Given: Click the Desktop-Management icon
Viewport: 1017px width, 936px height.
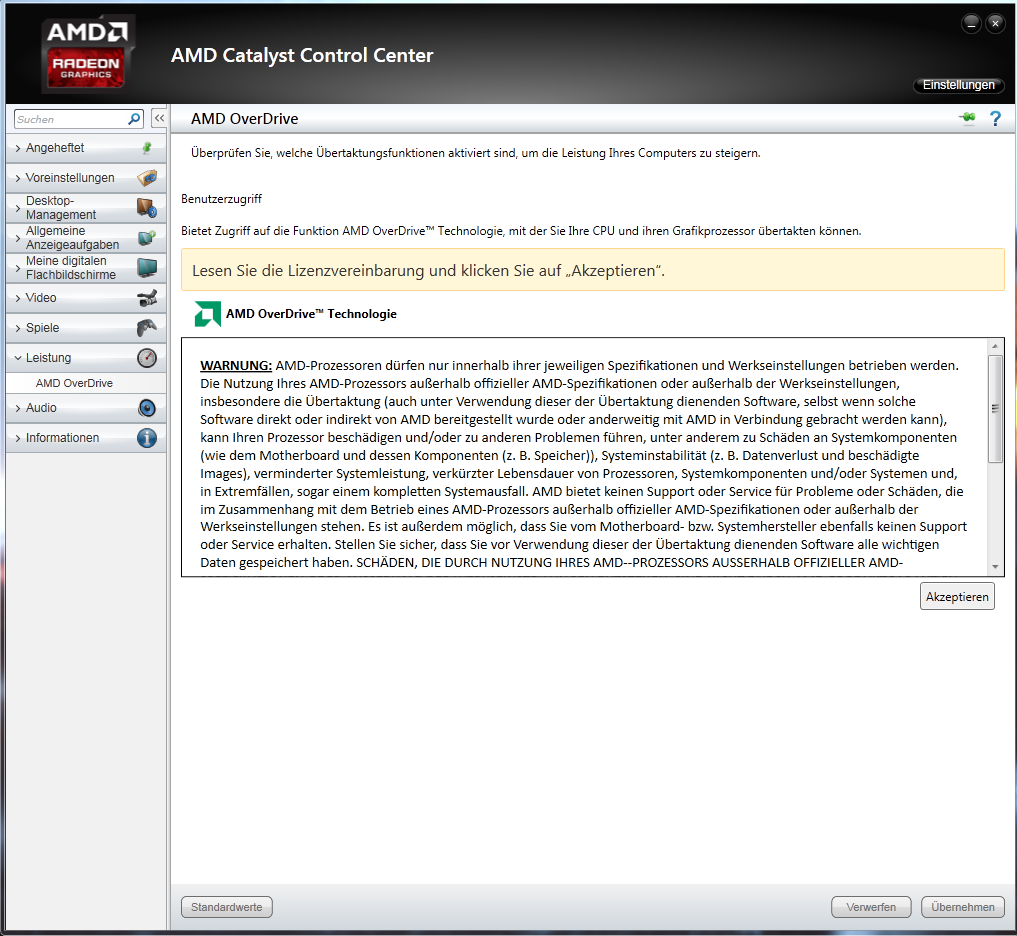Looking at the screenshot, I should (147, 208).
